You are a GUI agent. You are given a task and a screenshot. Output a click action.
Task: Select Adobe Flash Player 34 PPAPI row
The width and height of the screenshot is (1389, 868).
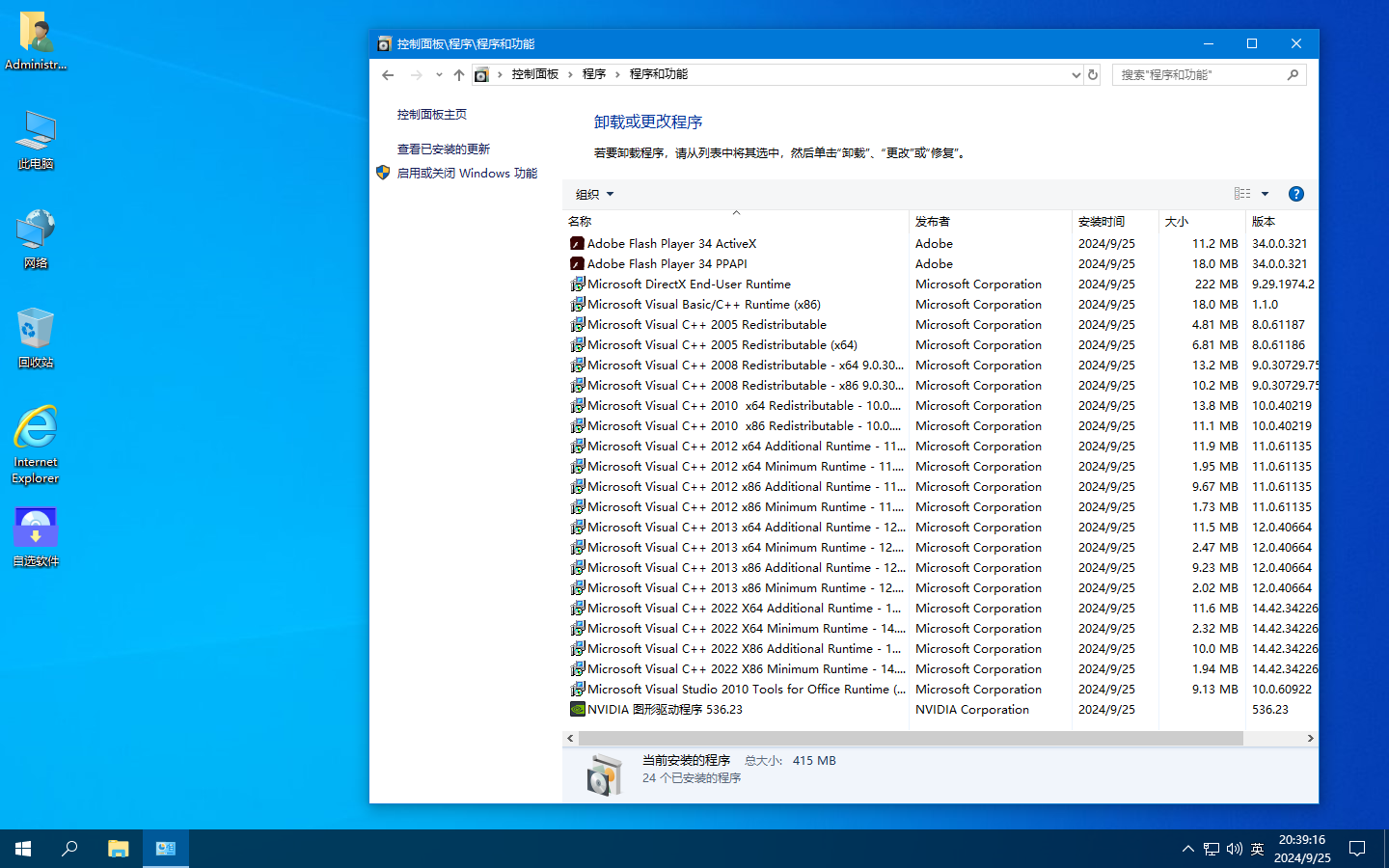coord(940,264)
